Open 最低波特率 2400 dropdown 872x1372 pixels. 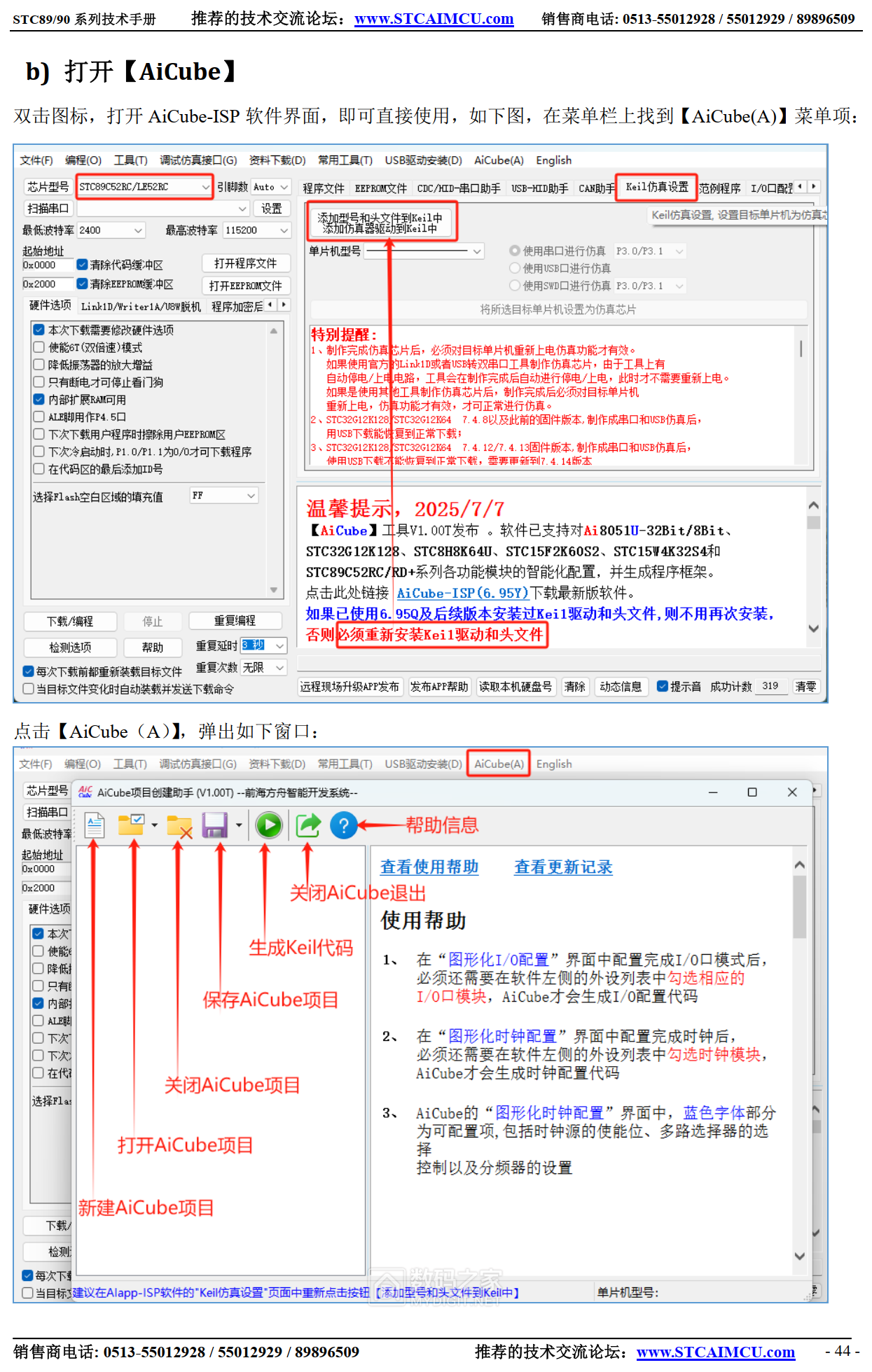coord(111,230)
